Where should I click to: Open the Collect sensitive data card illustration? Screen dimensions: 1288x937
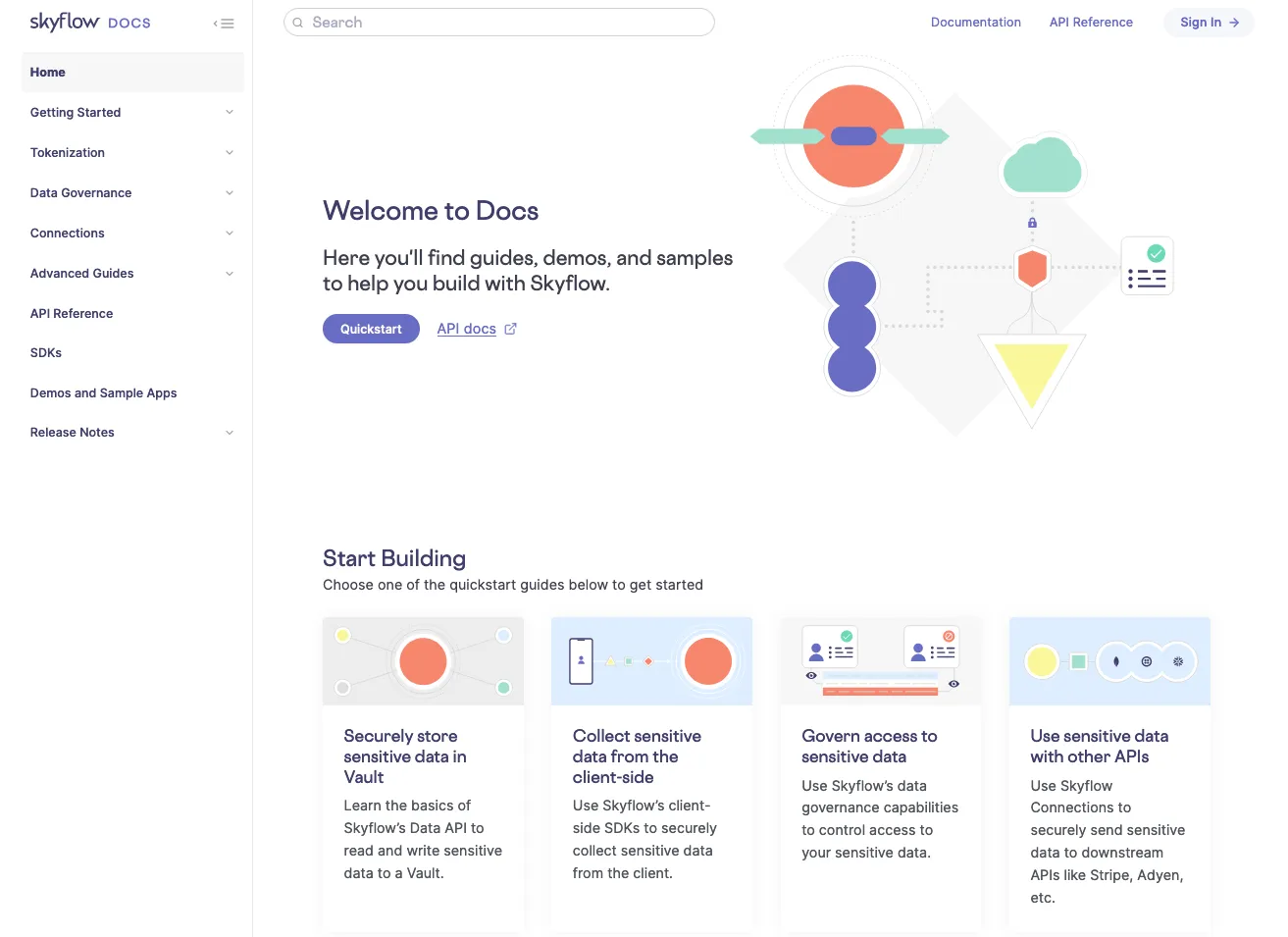pyautogui.click(x=651, y=660)
